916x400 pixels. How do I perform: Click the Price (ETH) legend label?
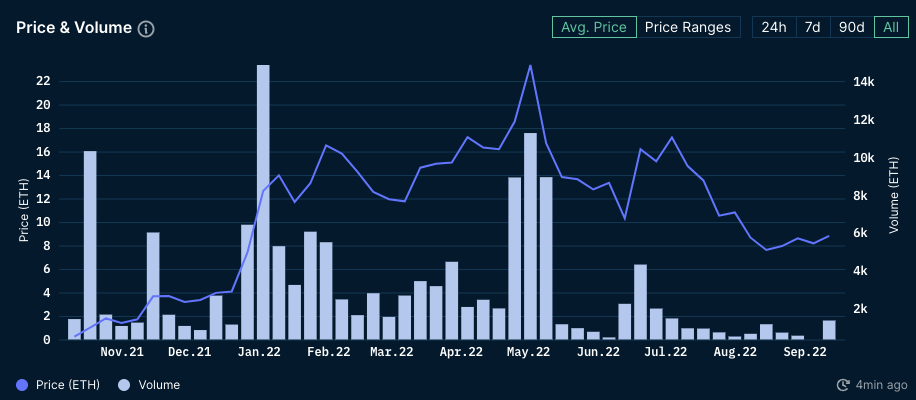[68, 385]
